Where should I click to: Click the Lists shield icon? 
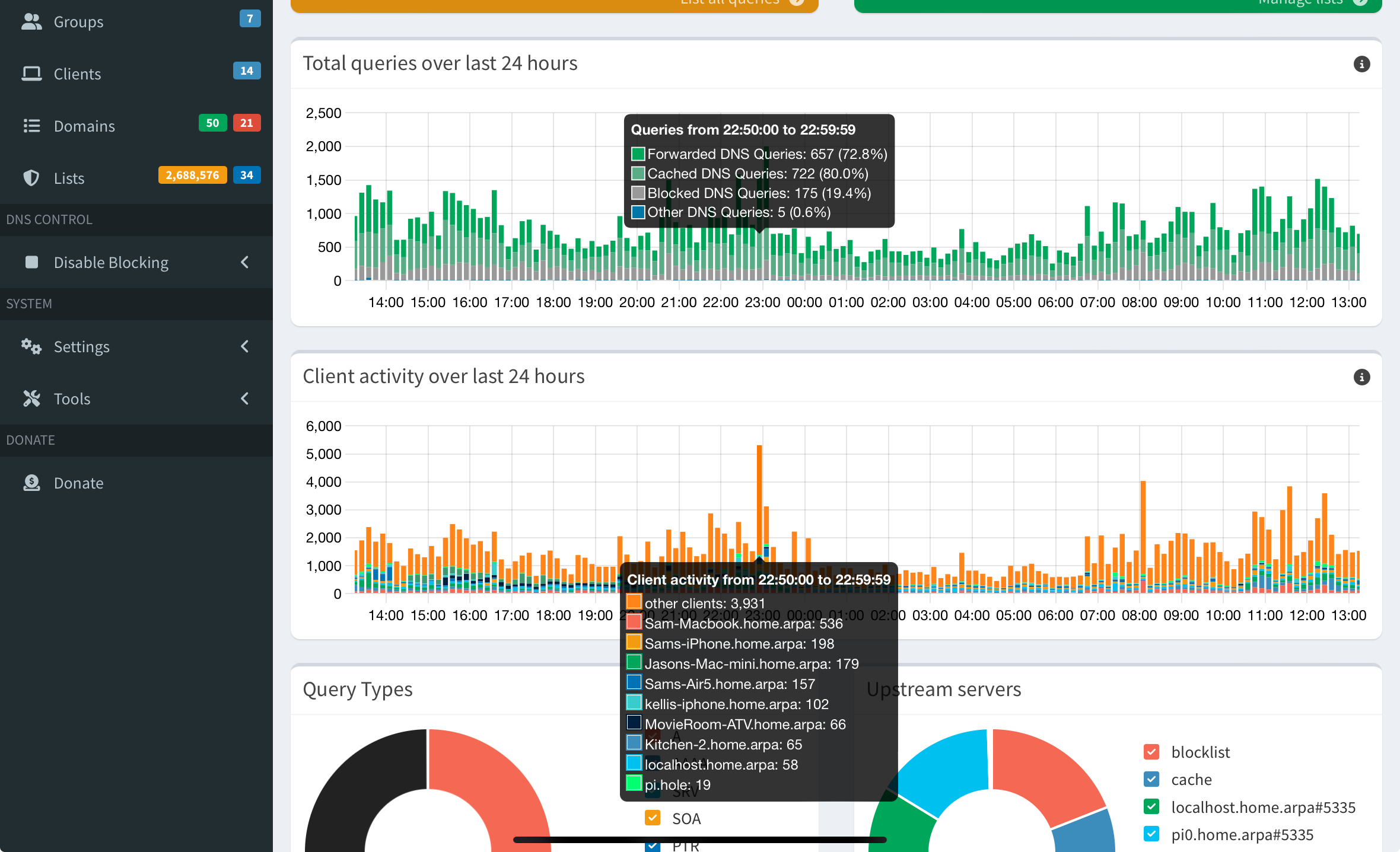(x=31, y=178)
